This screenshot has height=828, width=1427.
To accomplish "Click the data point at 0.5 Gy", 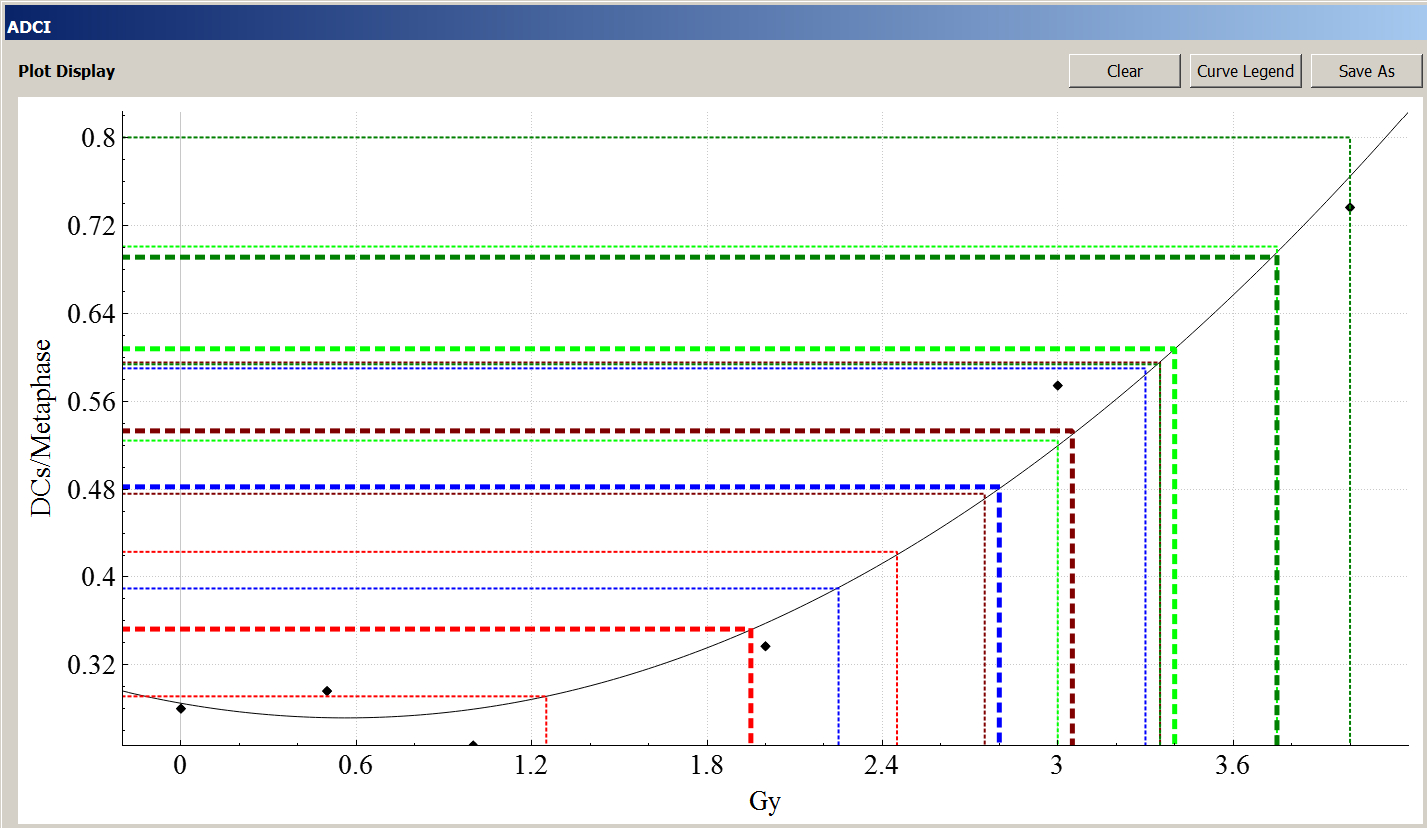I will (327, 691).
